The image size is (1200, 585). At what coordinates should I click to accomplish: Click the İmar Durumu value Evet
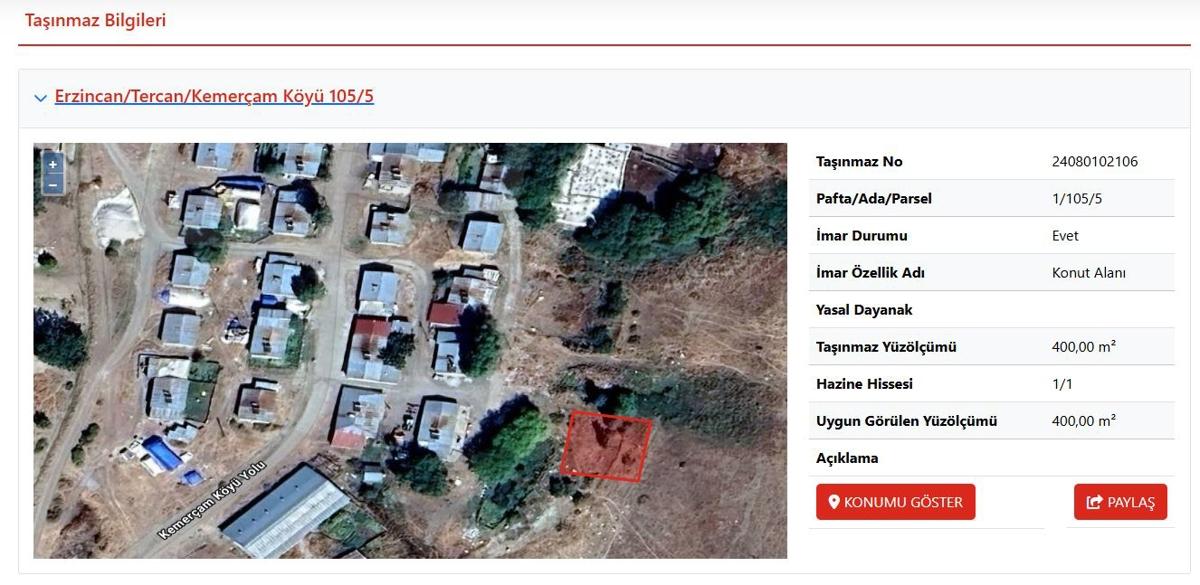pyautogui.click(x=1065, y=235)
